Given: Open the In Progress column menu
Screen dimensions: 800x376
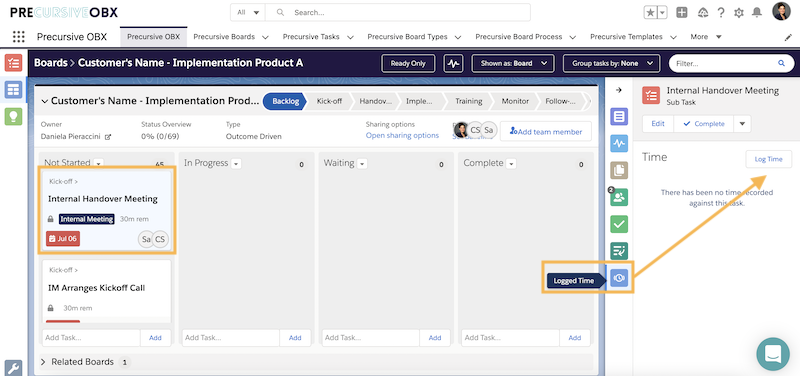Looking at the screenshot, I should pos(236,164).
